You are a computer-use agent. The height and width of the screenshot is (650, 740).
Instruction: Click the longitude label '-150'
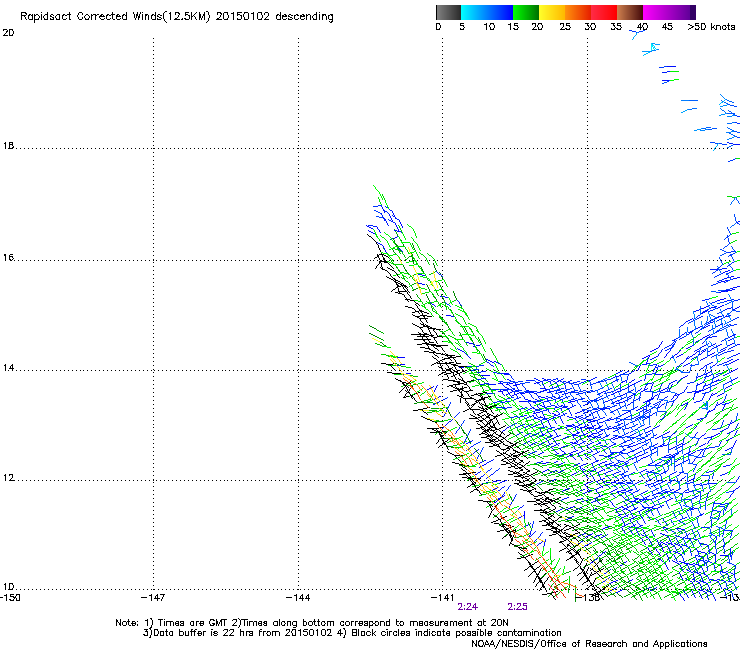10,598
